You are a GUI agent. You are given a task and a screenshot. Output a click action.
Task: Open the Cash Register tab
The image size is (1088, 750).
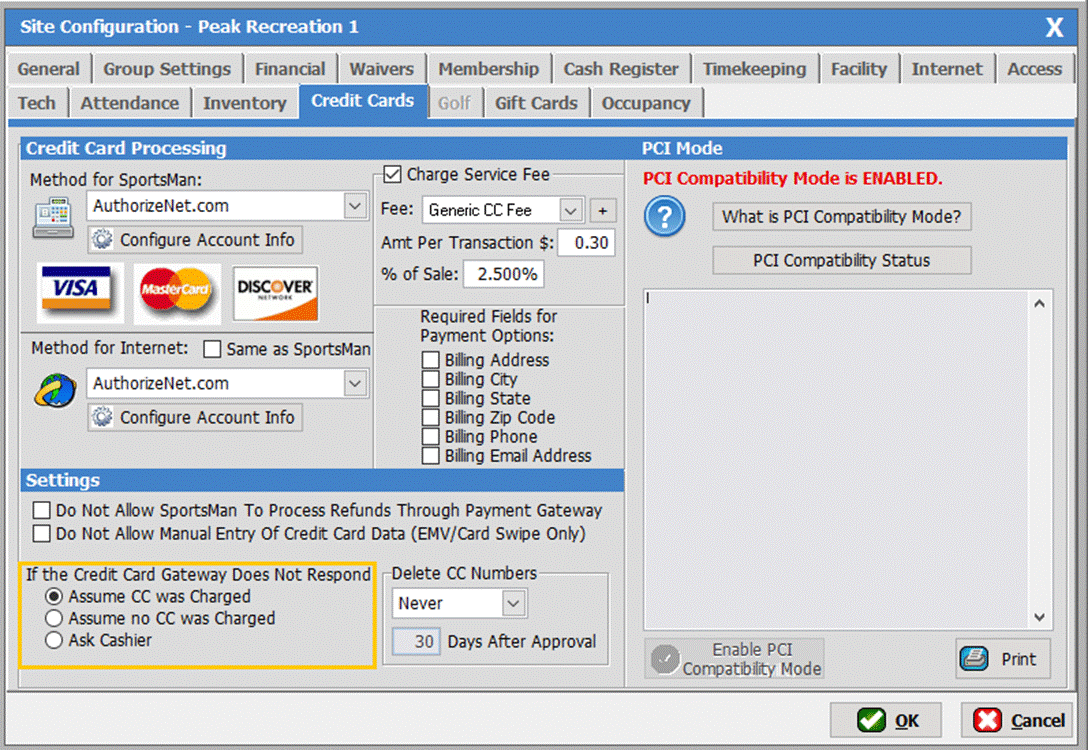click(x=620, y=69)
